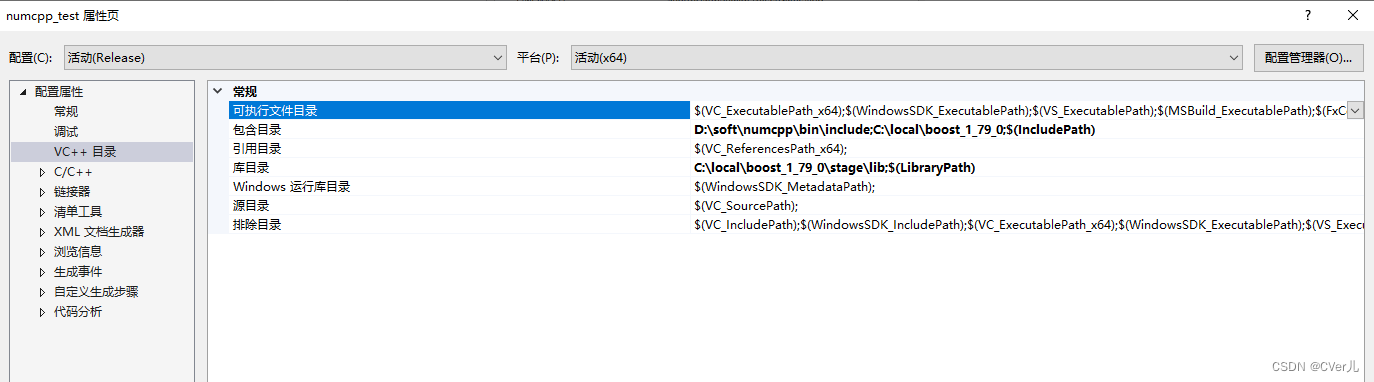Expand the 链接器 tree node arrow
The width and height of the screenshot is (1374, 382).
41,192
